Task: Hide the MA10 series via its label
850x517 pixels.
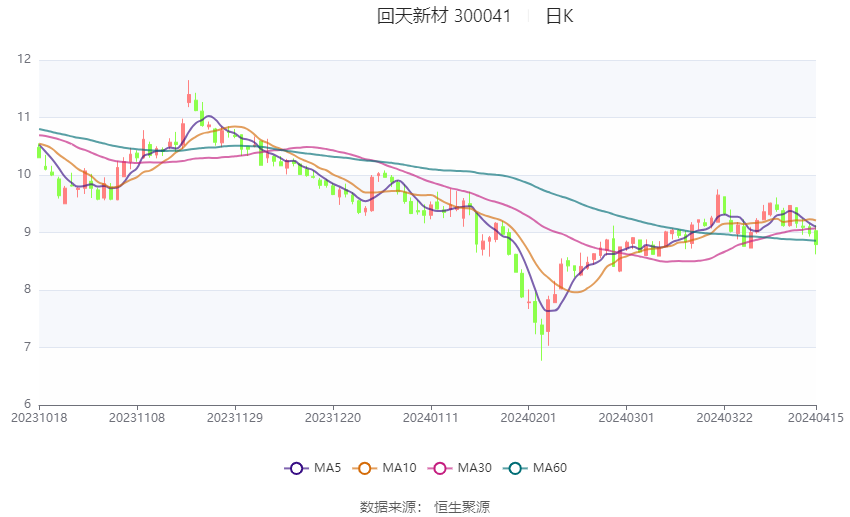Action: click(x=399, y=468)
